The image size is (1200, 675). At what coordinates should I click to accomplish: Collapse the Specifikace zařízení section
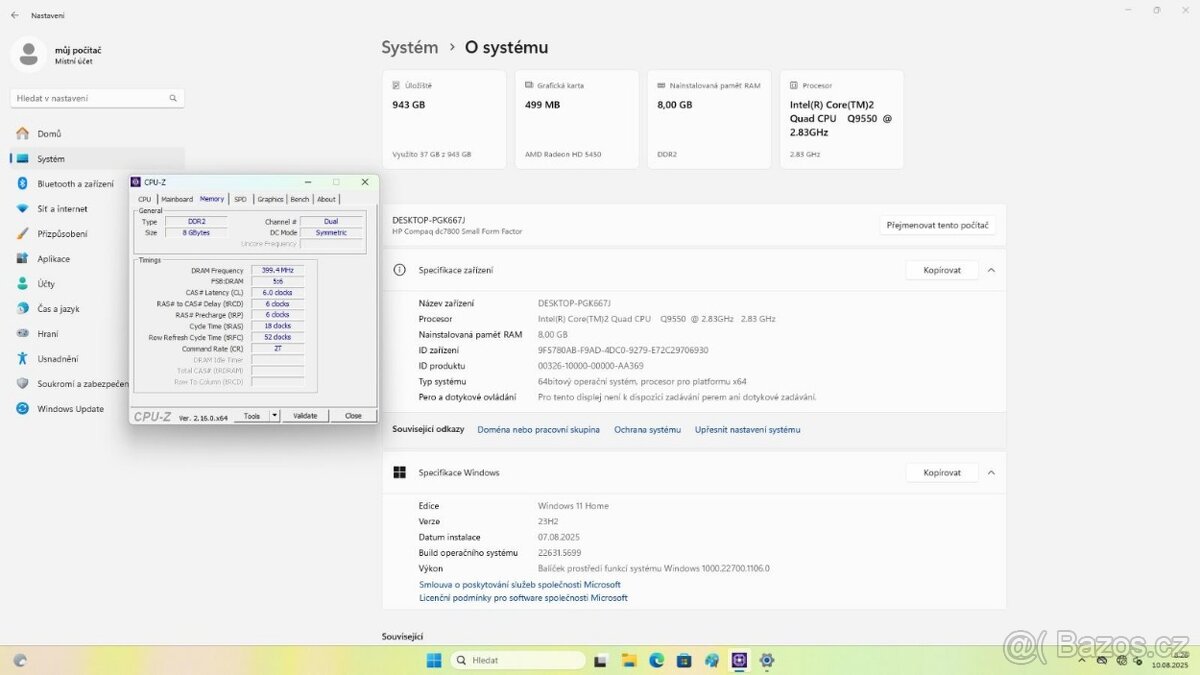991,270
